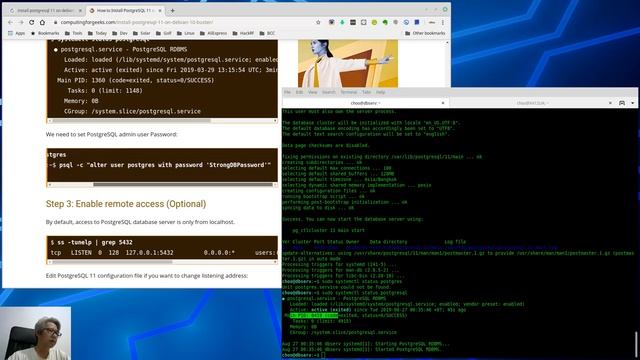Open terminal Edit menu
The image size is (640, 360).
pyautogui.click(x=299, y=92)
